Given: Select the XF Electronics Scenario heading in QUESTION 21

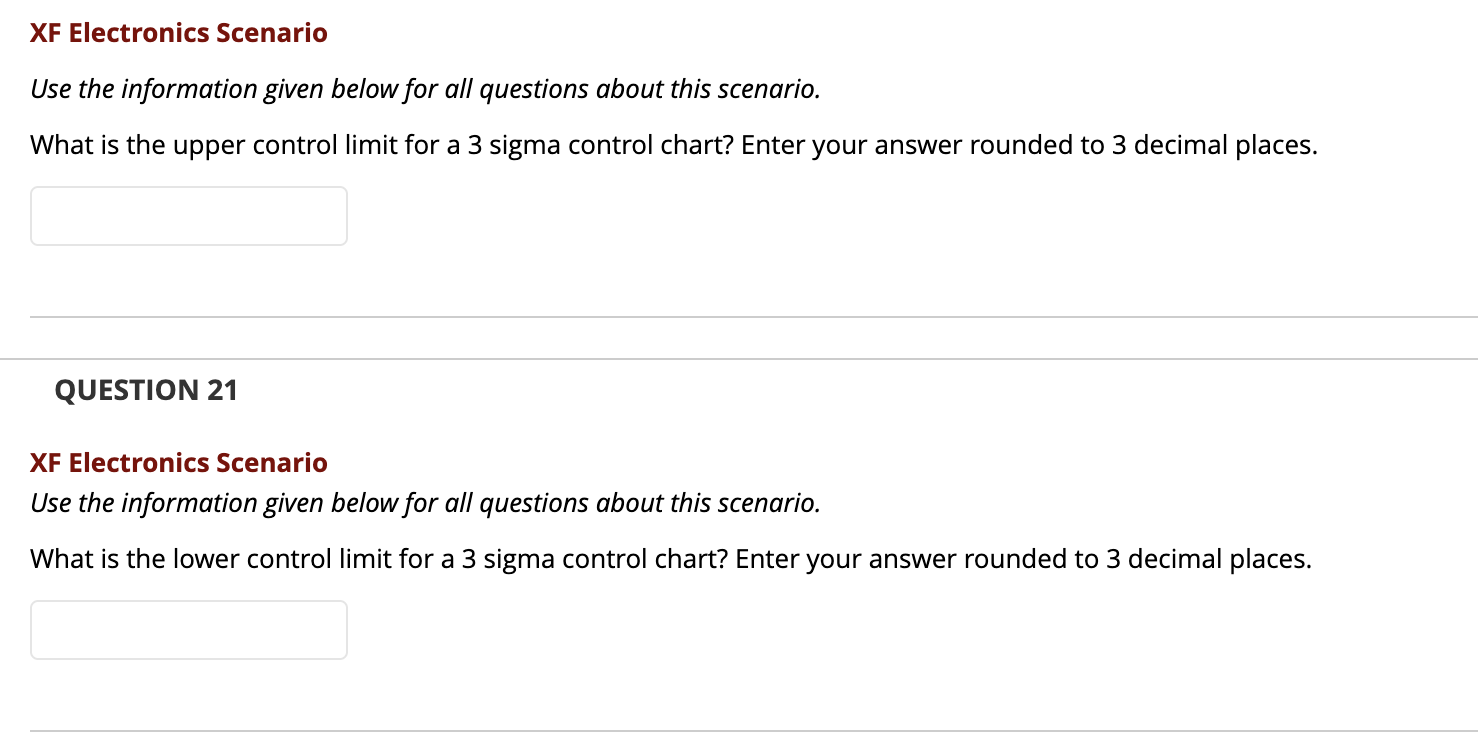Looking at the screenshot, I should pyautogui.click(x=177, y=462).
